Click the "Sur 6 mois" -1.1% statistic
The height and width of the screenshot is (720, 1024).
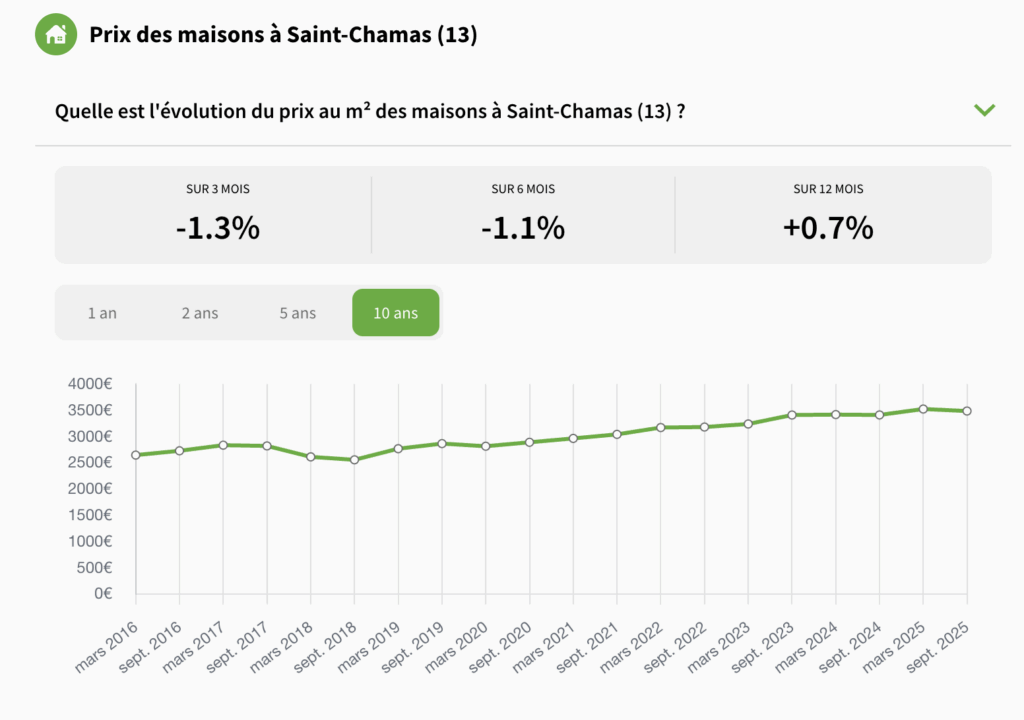523,228
